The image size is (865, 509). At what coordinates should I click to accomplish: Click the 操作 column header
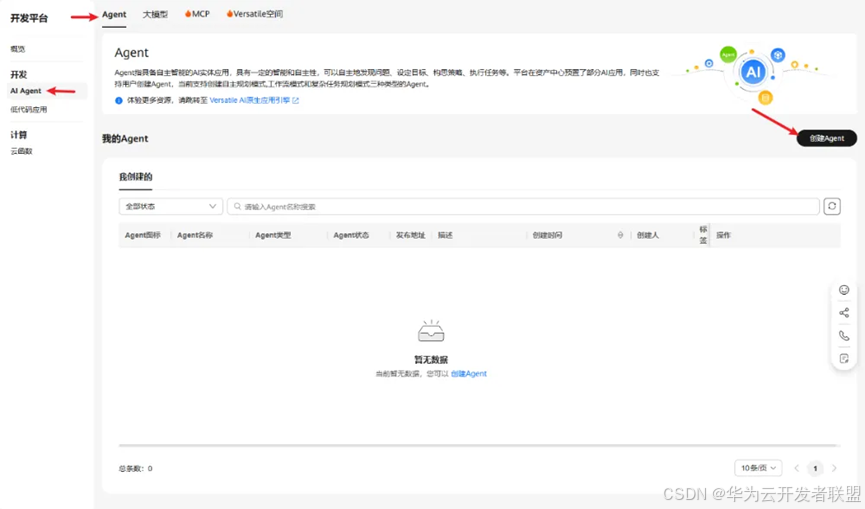[723, 235]
